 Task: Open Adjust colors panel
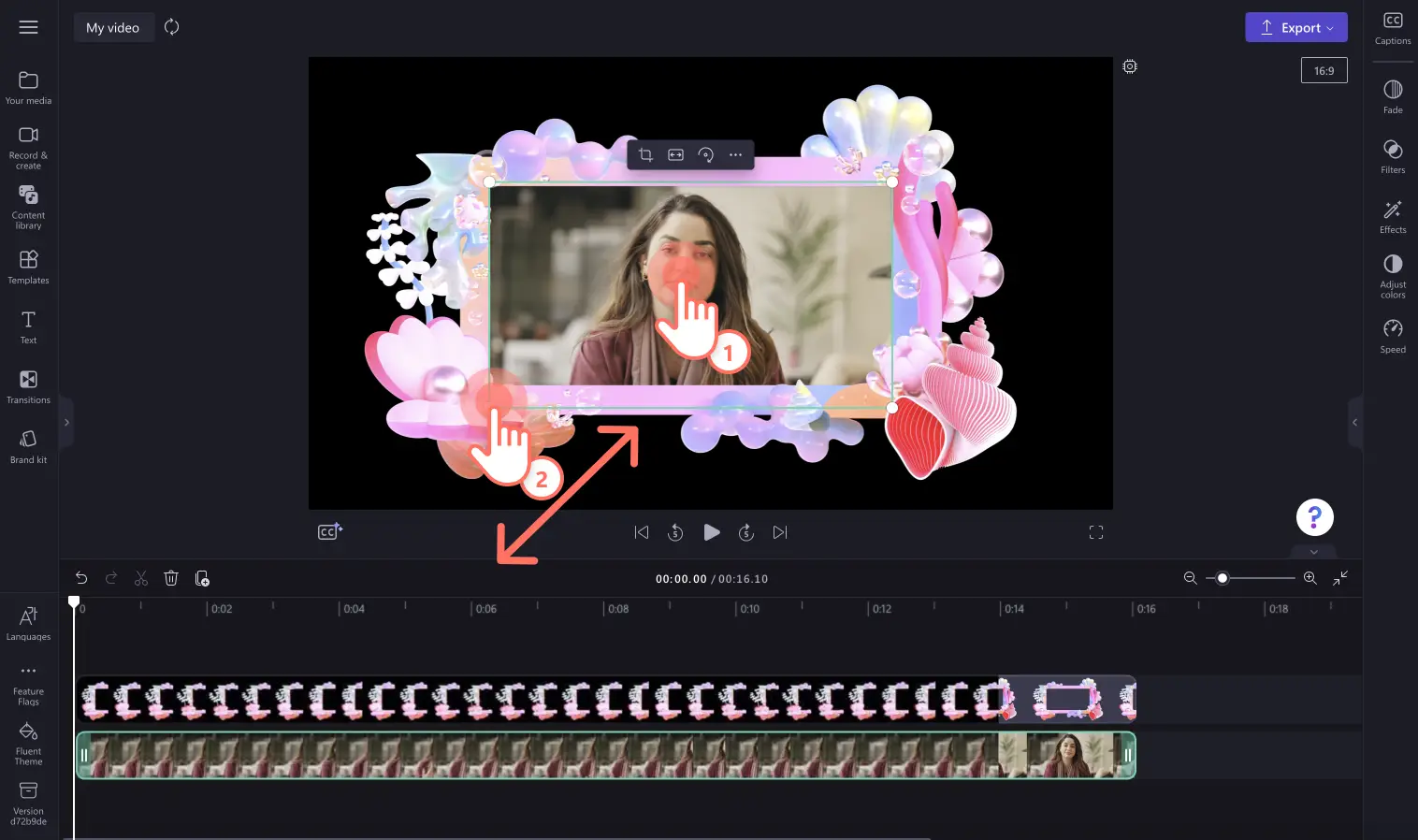pyautogui.click(x=1393, y=276)
